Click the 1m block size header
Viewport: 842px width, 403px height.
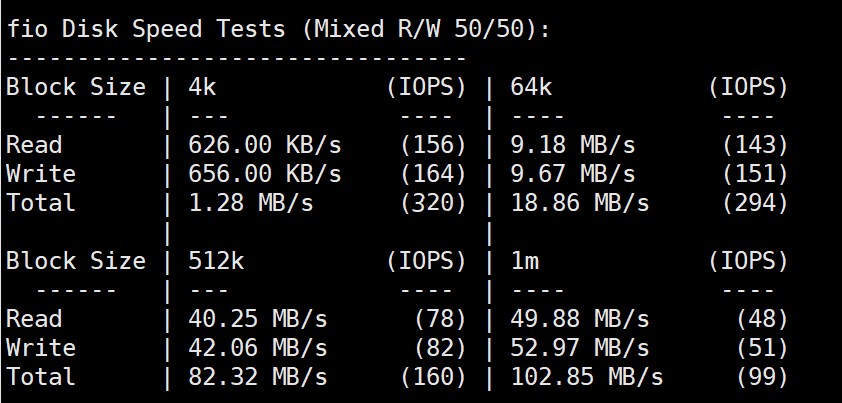tap(525, 261)
